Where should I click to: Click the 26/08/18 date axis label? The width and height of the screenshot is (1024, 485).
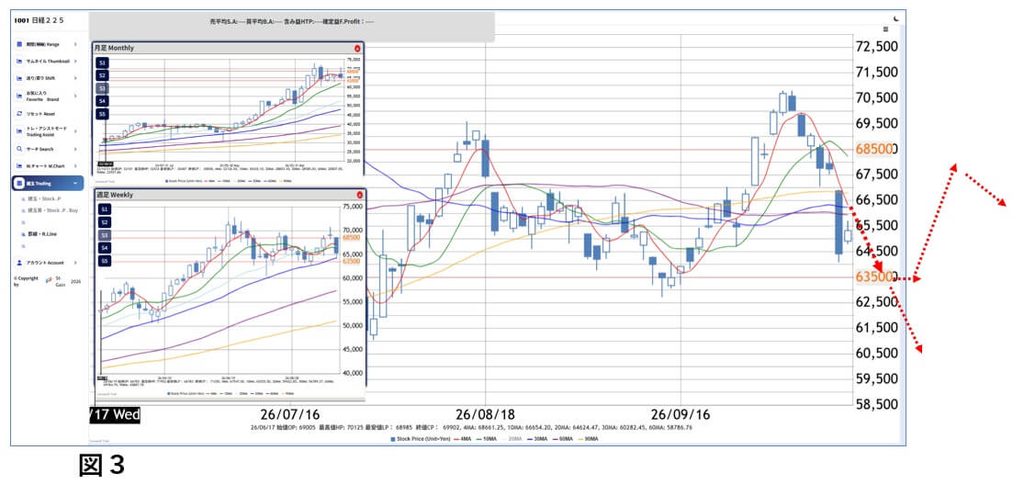(x=485, y=415)
